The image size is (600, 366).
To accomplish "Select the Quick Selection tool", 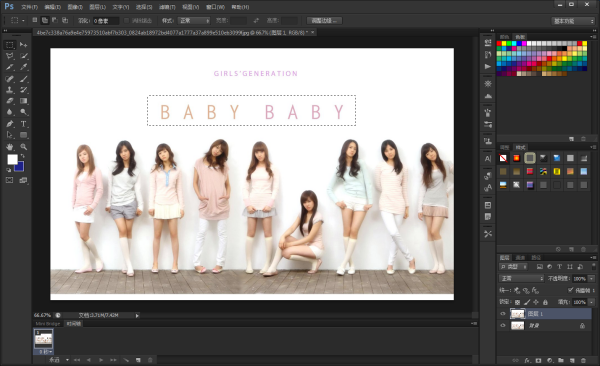I will click(x=23, y=56).
